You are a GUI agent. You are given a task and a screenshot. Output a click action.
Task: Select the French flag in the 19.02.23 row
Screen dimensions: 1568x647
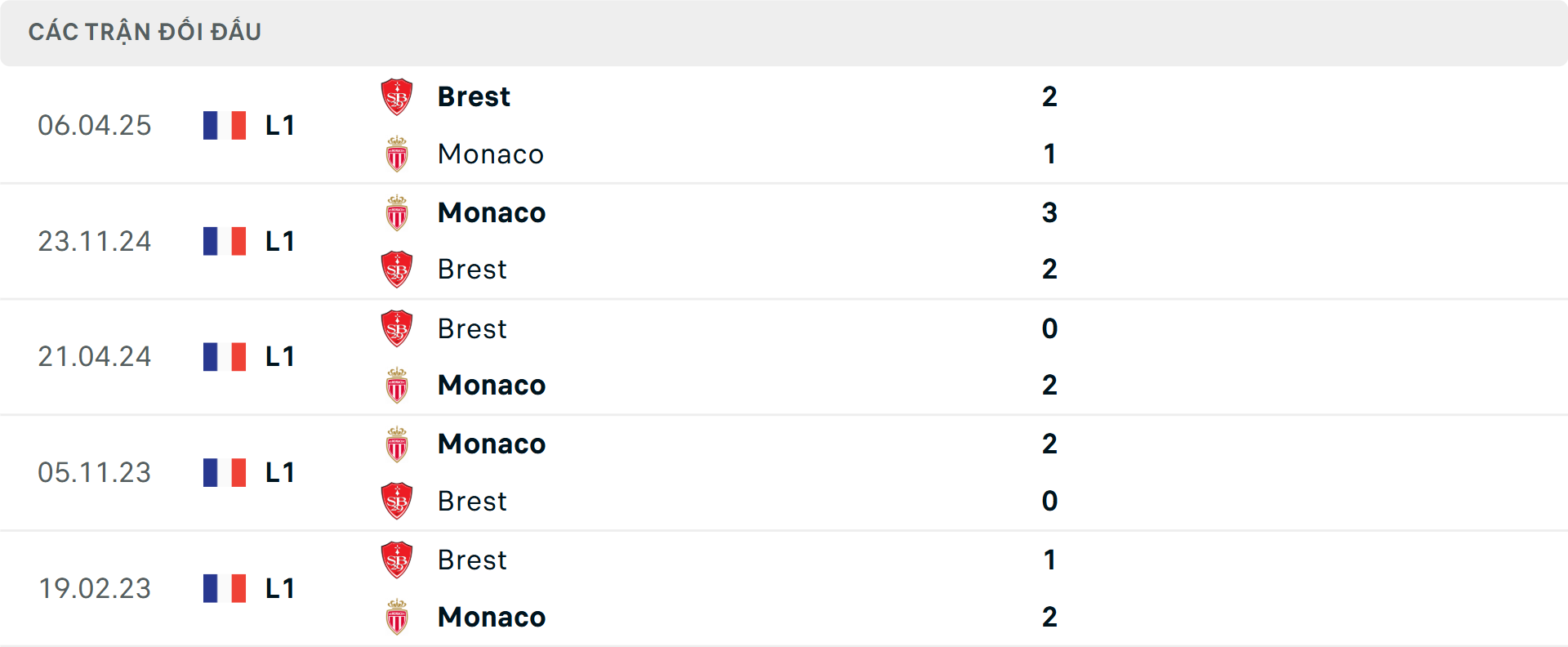coord(223,588)
